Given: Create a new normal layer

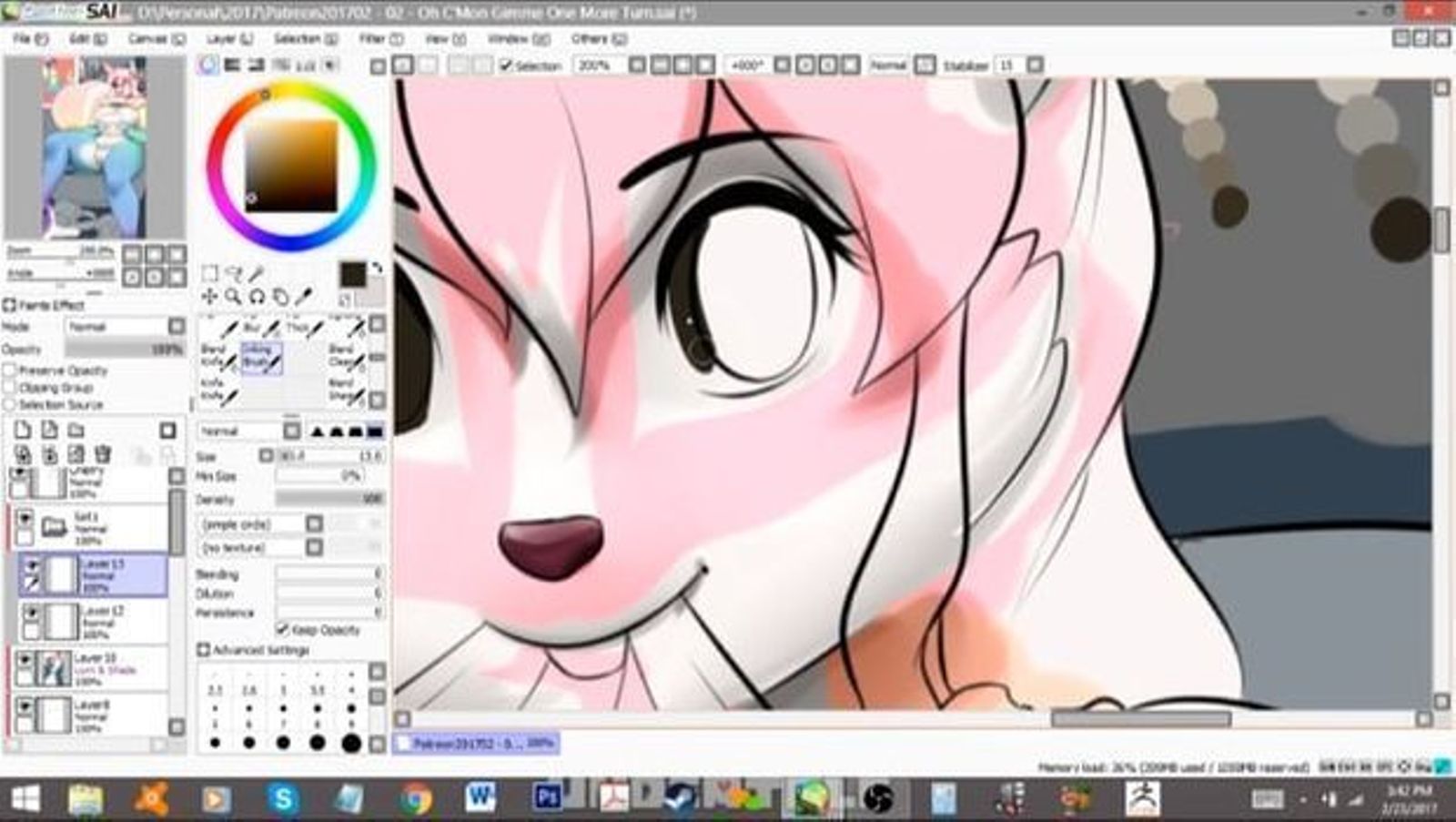Looking at the screenshot, I should pos(23,430).
